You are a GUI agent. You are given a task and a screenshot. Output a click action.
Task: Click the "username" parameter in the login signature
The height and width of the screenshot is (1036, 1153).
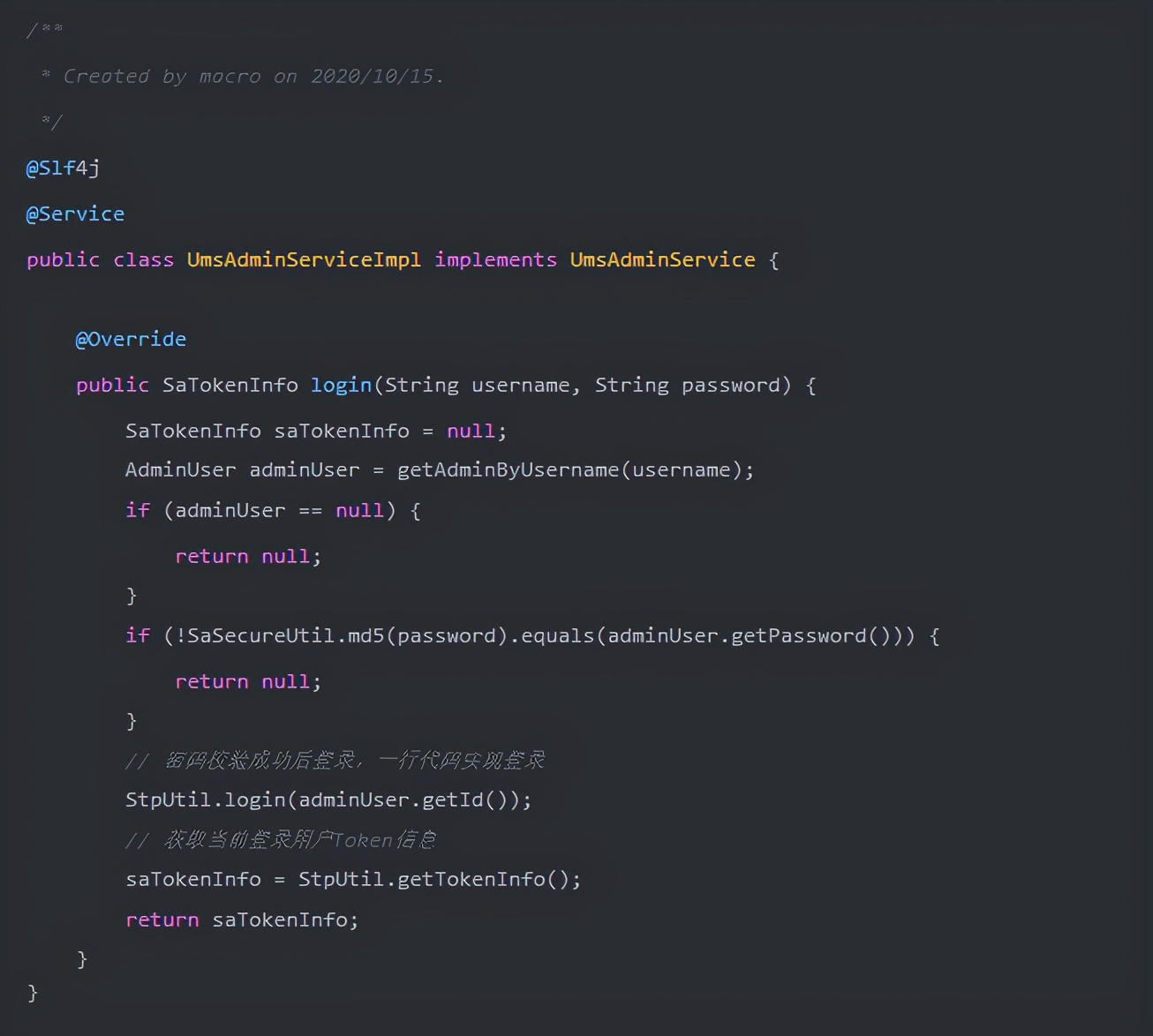pos(521,386)
